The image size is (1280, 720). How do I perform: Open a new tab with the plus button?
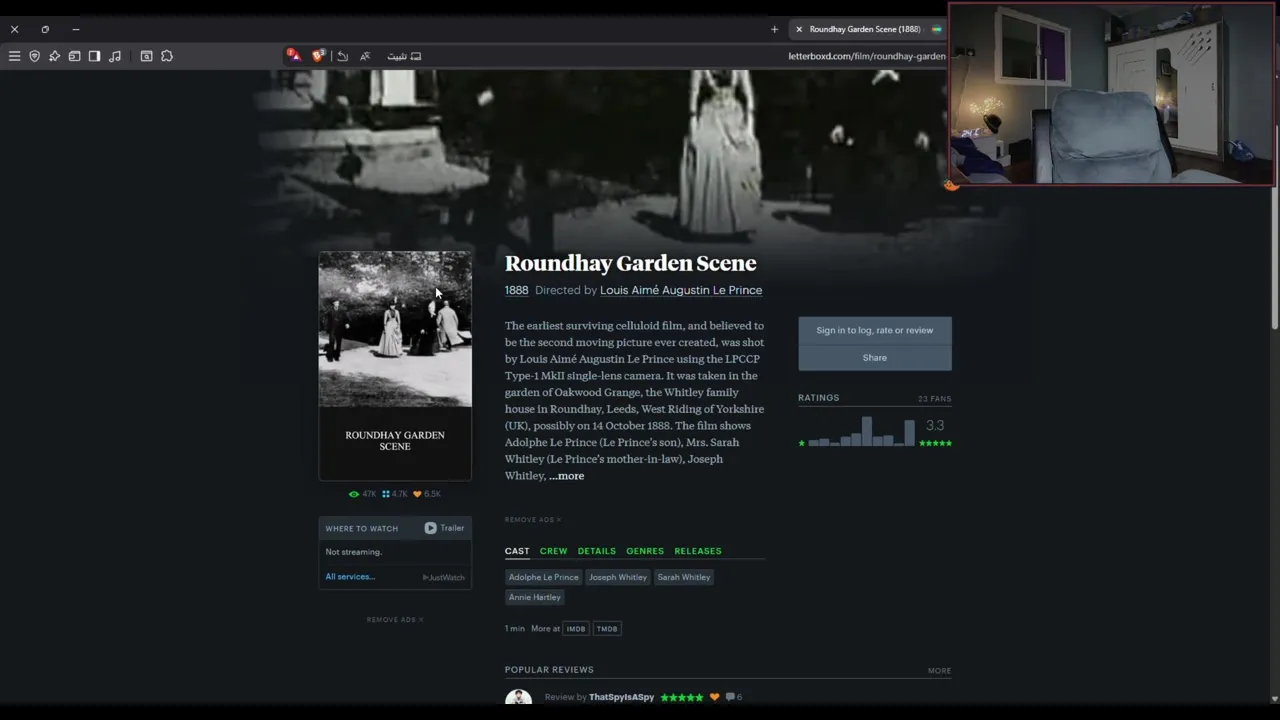[774, 29]
